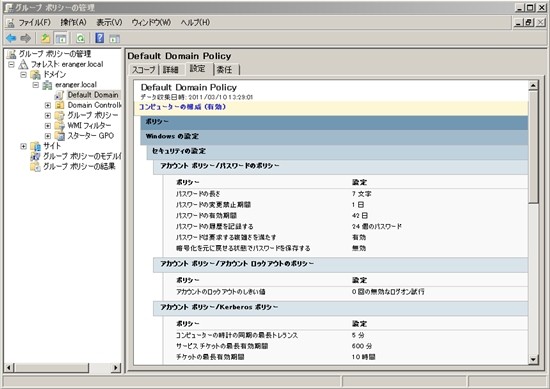Click the サイト icon in tree
Viewport: 550px width, 389px height.
point(35,146)
